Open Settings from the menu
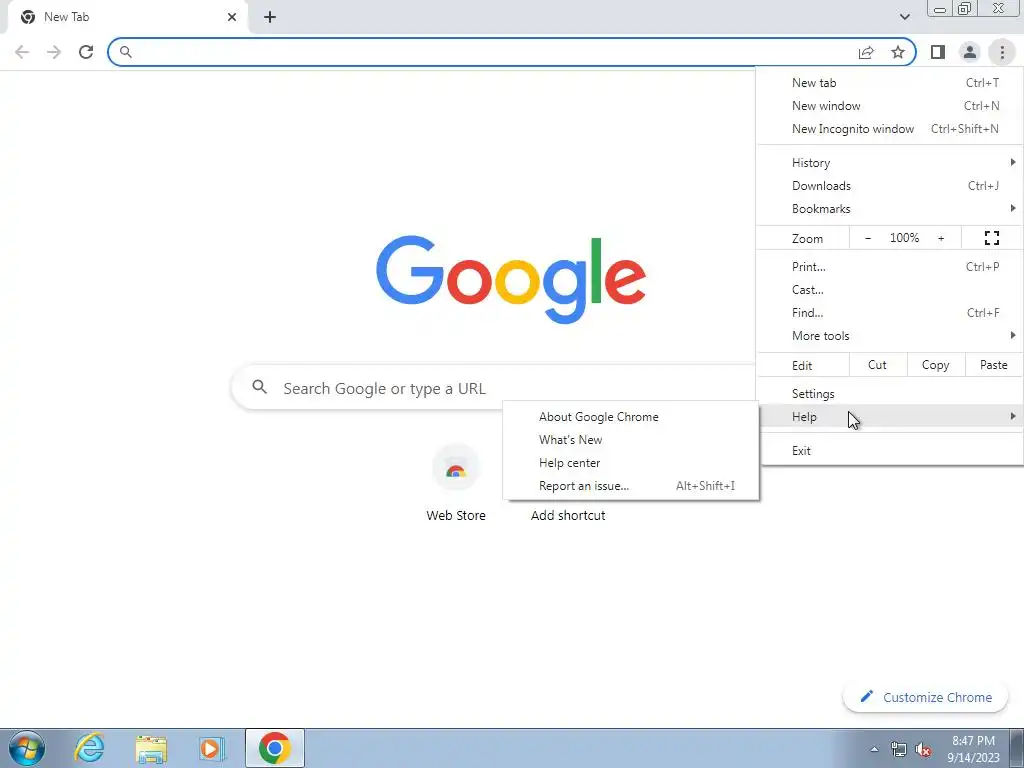Viewport: 1024px width, 768px height. point(890,394)
